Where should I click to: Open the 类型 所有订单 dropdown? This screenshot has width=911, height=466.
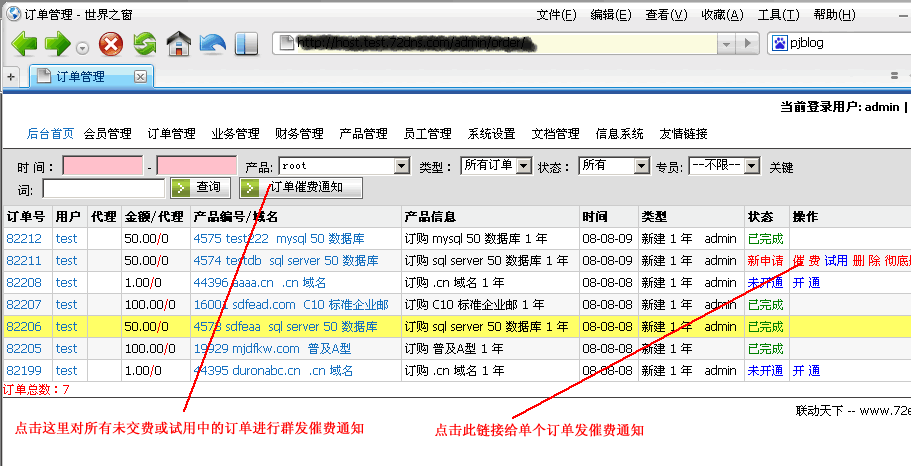click(x=496, y=166)
